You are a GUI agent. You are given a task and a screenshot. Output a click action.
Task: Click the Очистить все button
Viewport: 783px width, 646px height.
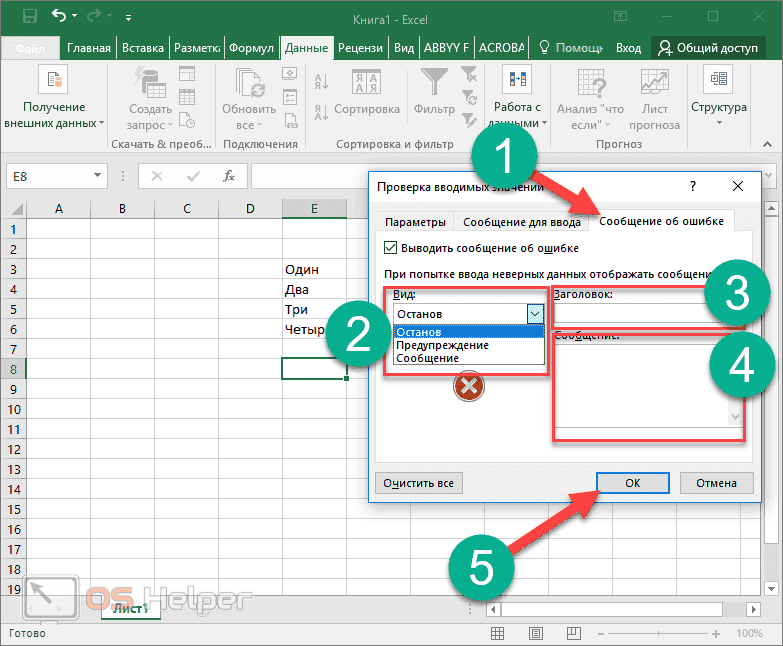click(419, 483)
